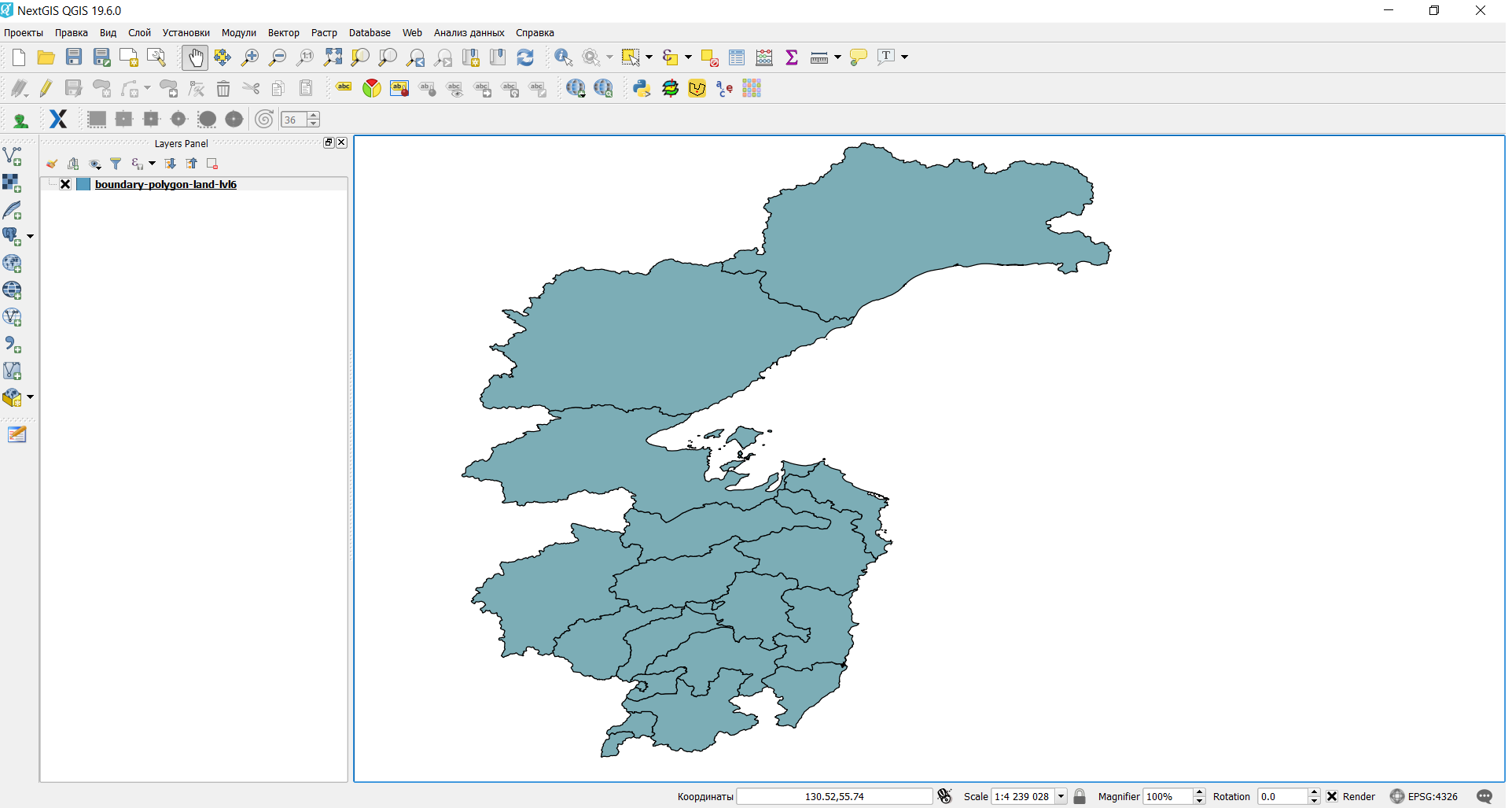Click Zoom Full Extent
Screen dimensions: 1512x808
pyautogui.click(x=332, y=57)
